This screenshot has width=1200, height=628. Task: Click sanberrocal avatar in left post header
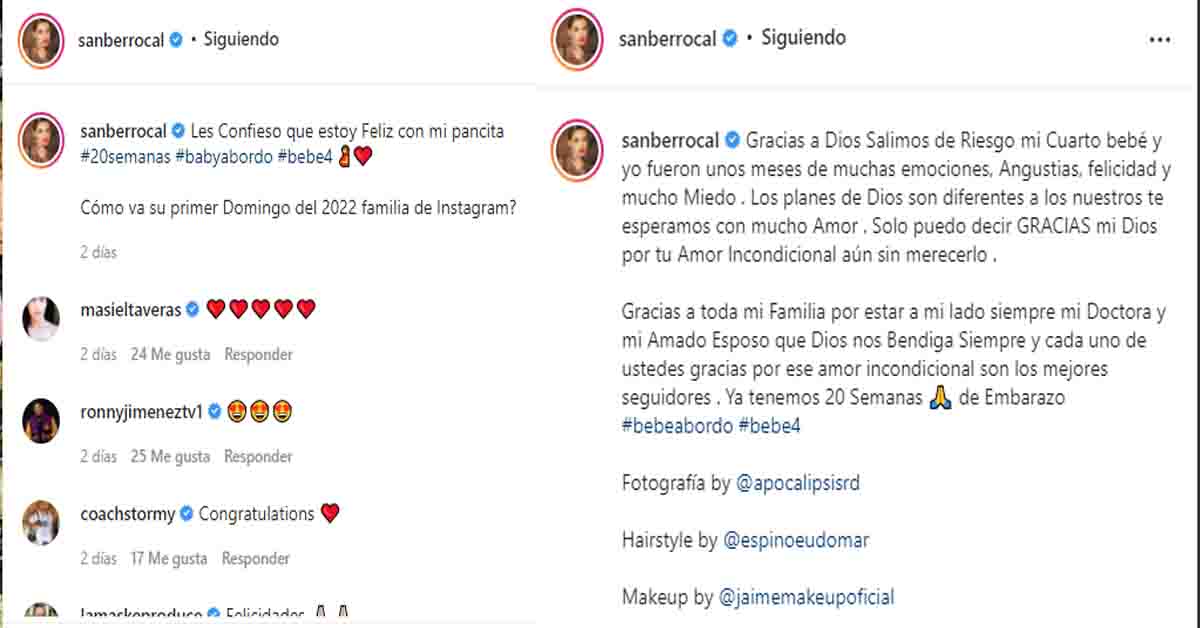click(41, 42)
